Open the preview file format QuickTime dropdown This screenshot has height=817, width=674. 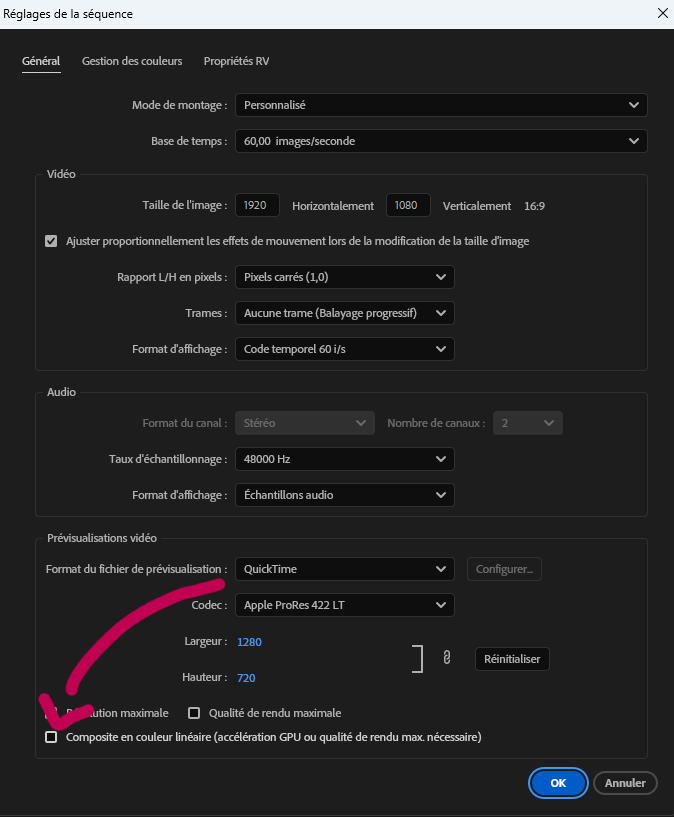pyautogui.click(x=345, y=569)
